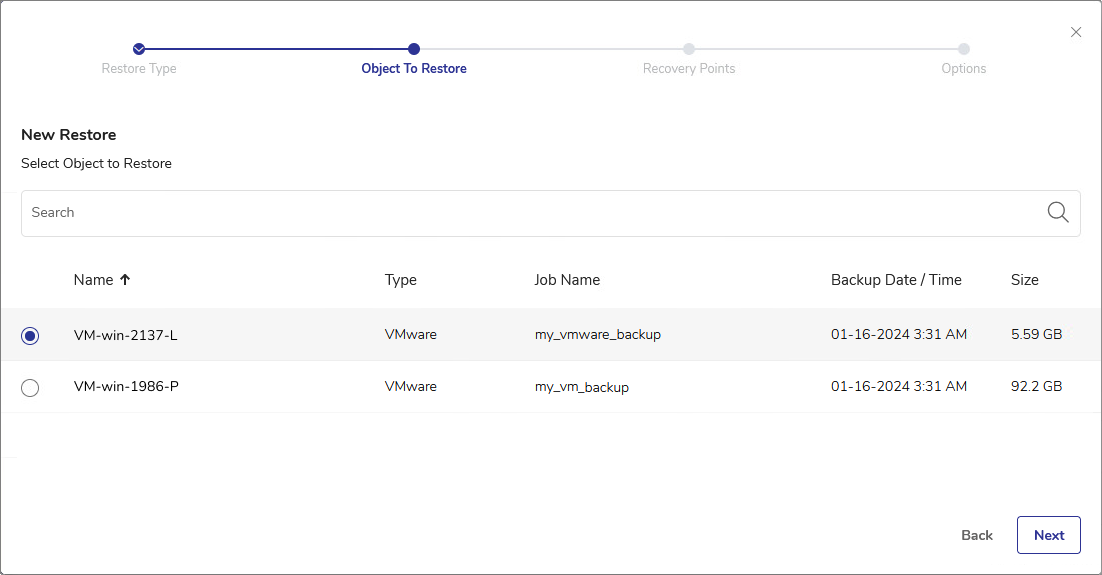Screen dimensions: 1102x575
Task: Open the Recovery Points step label
Action: pyautogui.click(x=689, y=69)
